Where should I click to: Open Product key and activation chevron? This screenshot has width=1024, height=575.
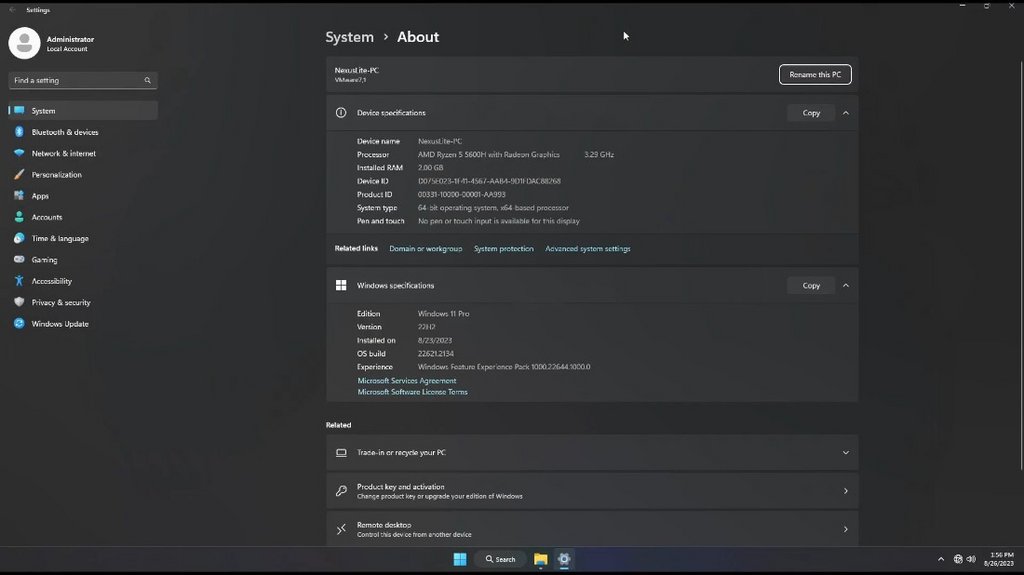[x=846, y=491]
